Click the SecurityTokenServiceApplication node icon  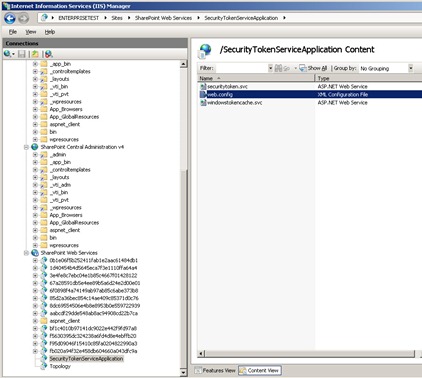click(x=44, y=359)
